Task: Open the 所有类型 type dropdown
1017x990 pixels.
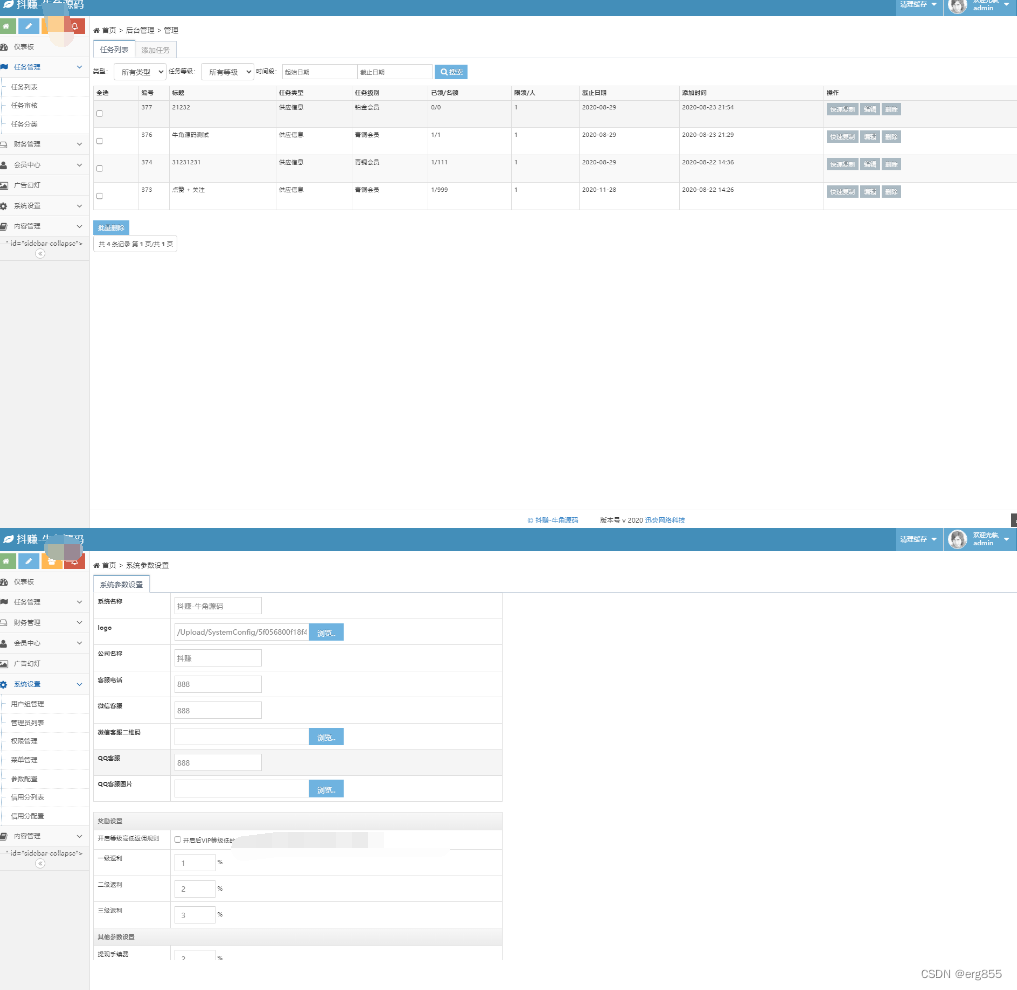Action: tap(139, 72)
